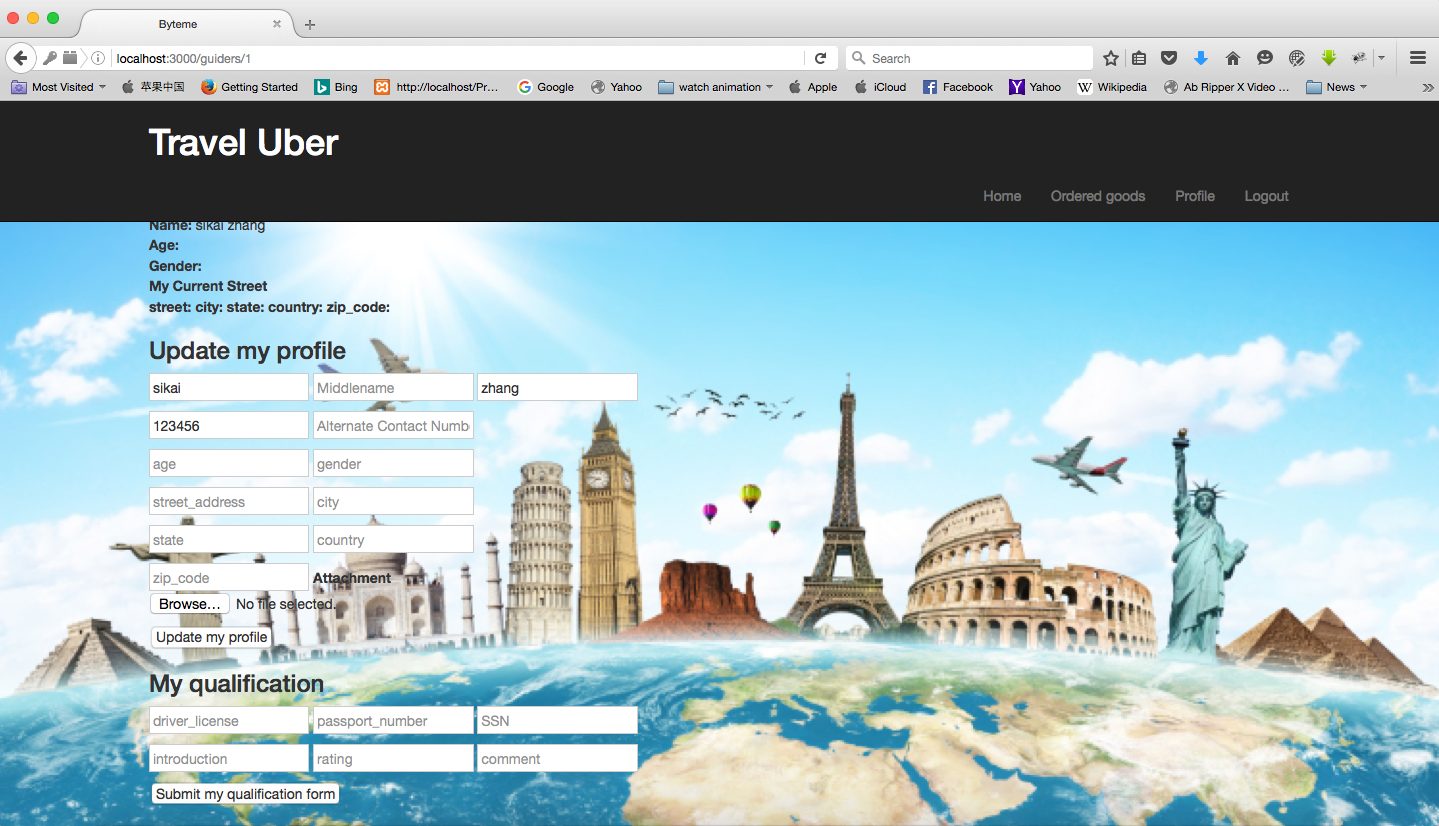Screen dimensions: 1439x826
Task: Focus the country input field
Action: [393, 539]
